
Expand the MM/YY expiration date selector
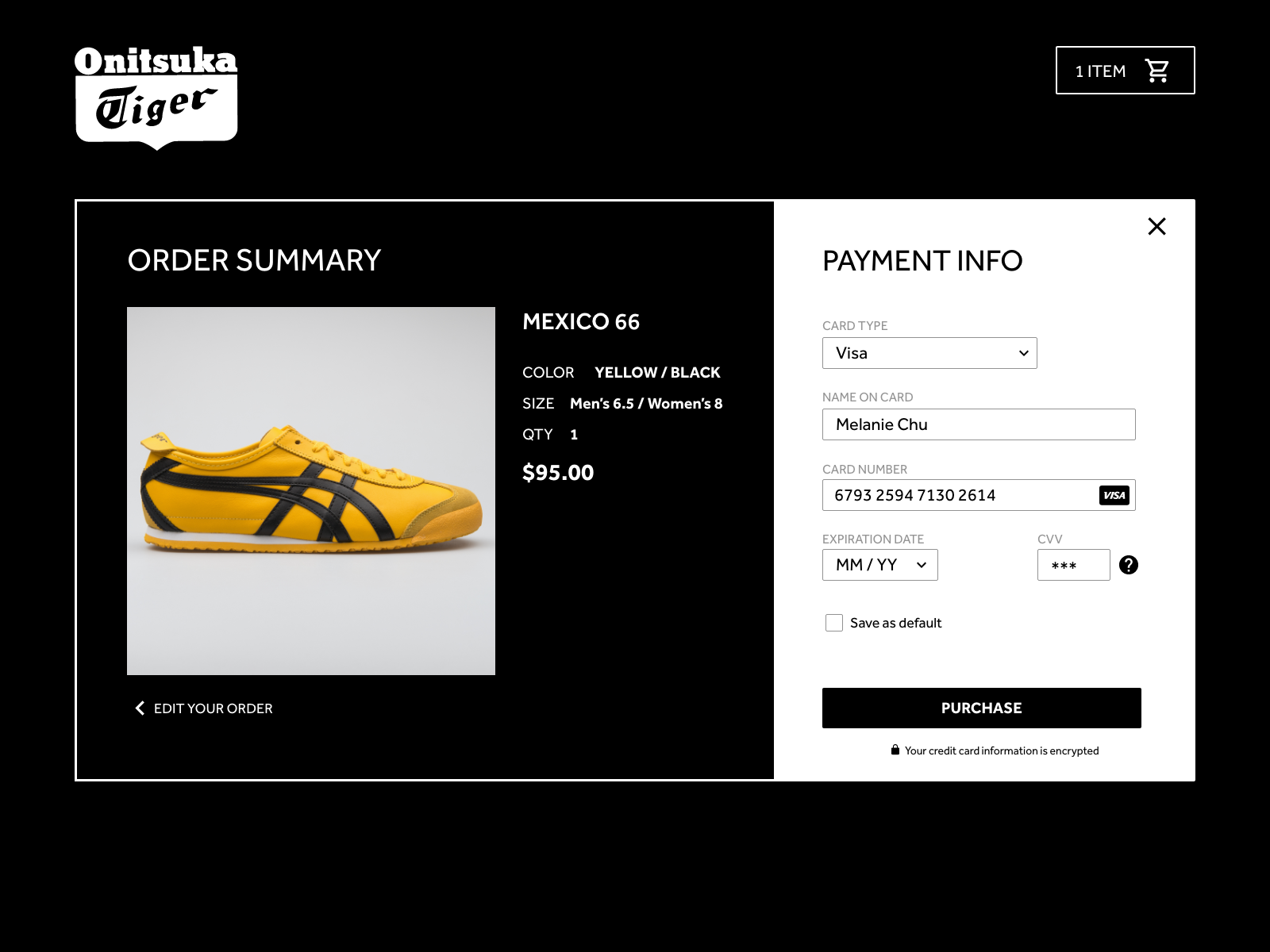879,564
